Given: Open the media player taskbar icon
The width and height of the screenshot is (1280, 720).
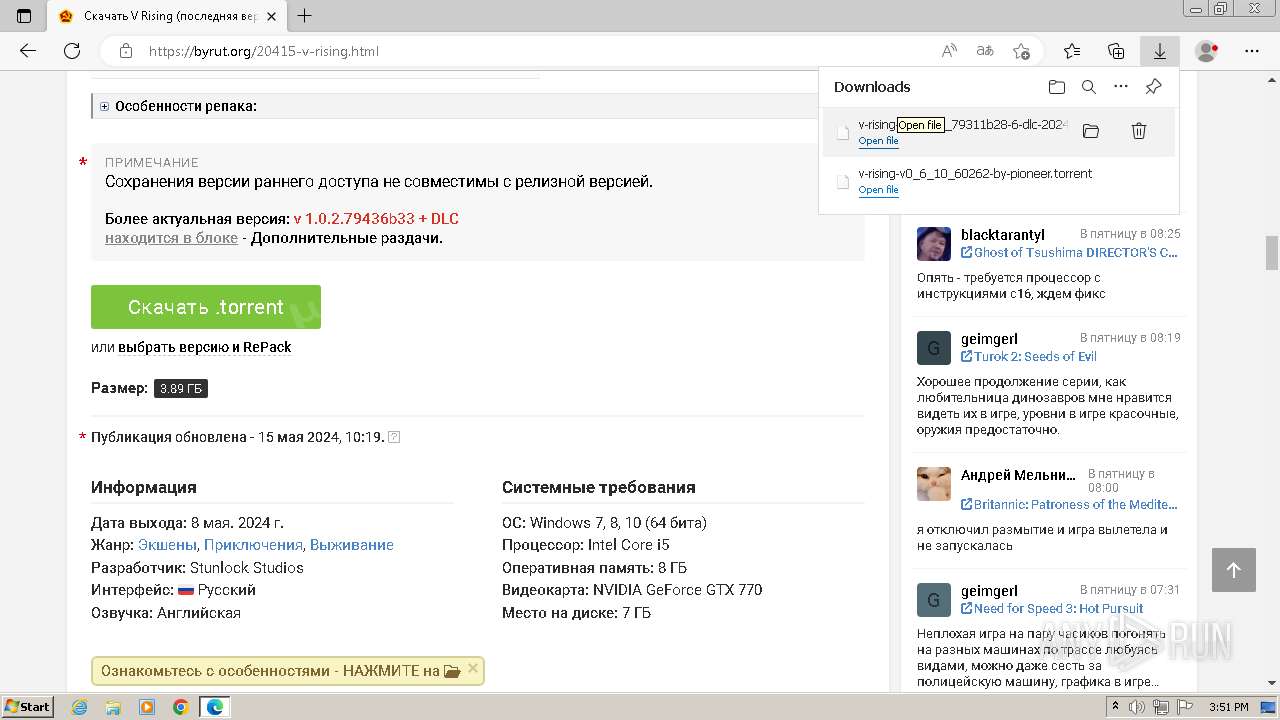Looking at the screenshot, I should click(147, 707).
